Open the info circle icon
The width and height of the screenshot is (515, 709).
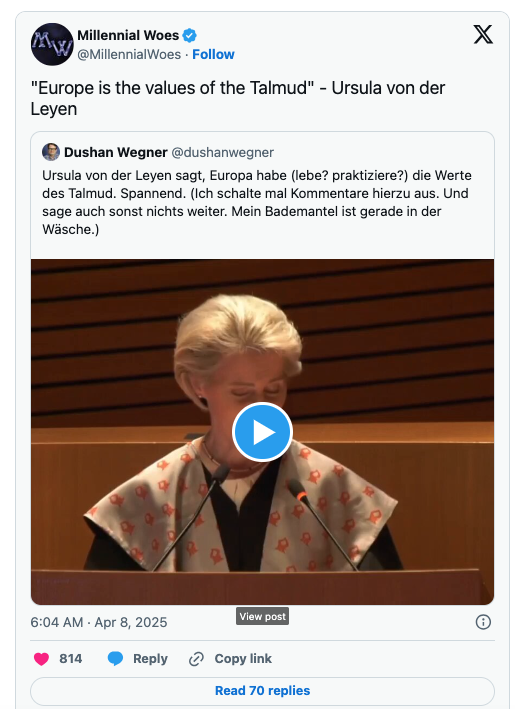[483, 622]
